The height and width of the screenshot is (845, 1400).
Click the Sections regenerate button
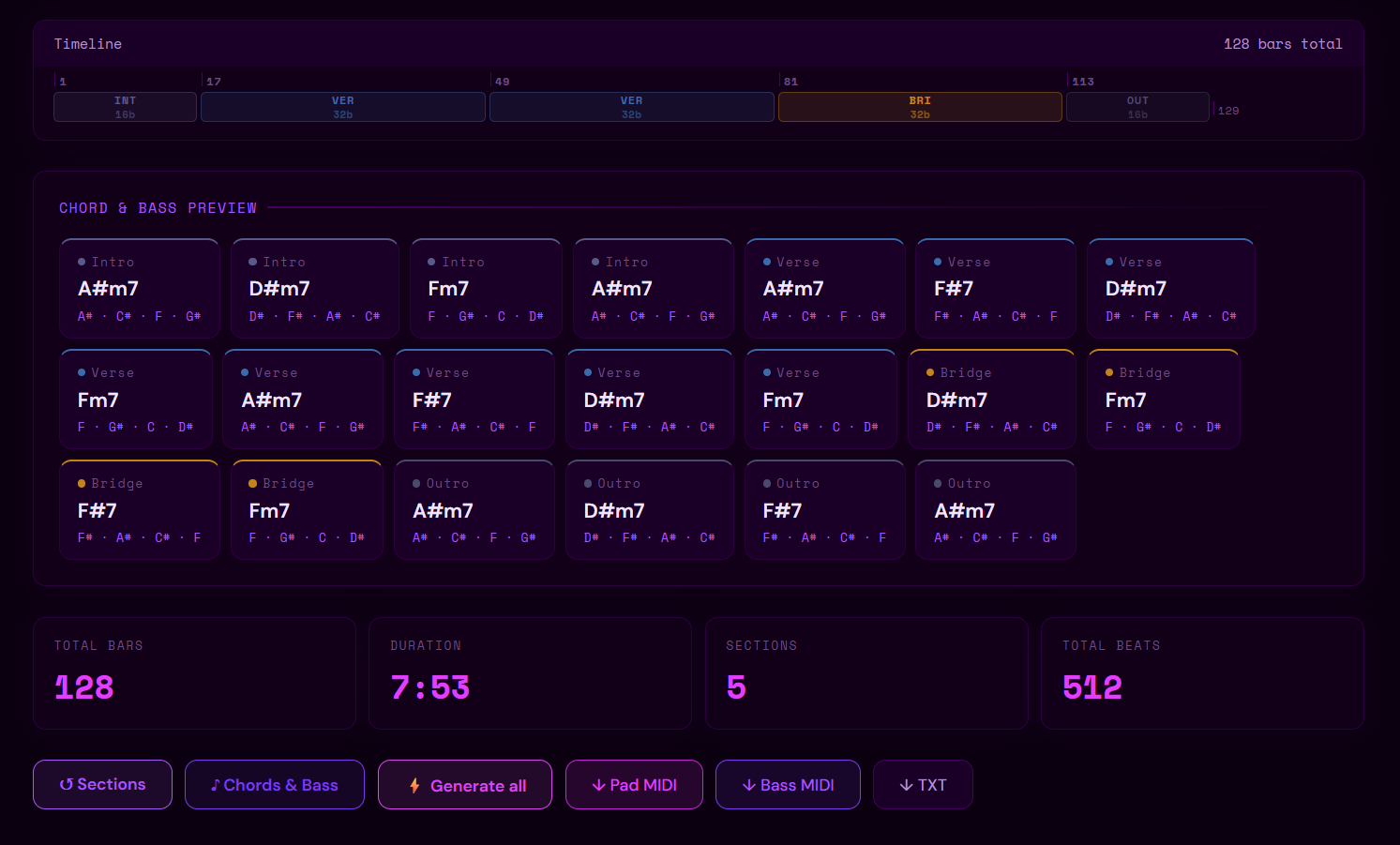click(x=102, y=784)
